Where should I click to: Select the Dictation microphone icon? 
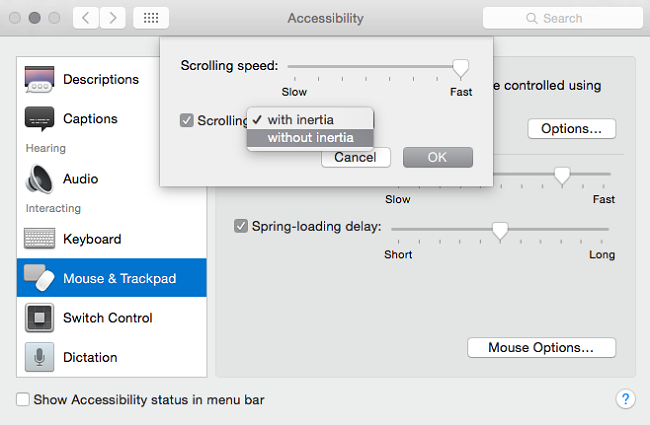click(39, 357)
